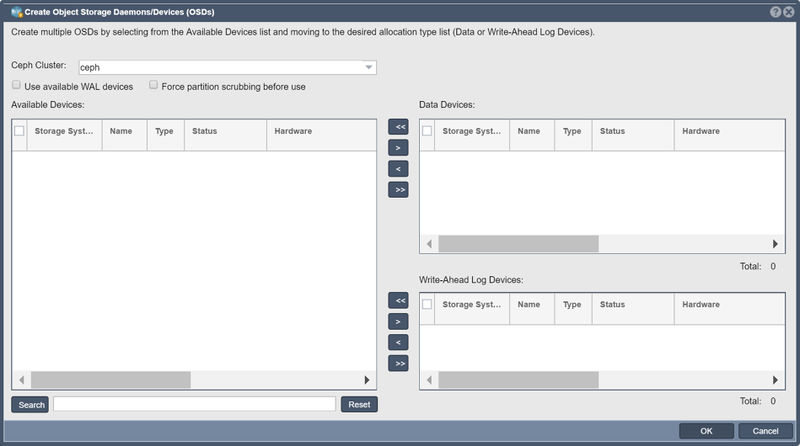Remove selected from Write-Ahead Log Devices (<)

398,342
